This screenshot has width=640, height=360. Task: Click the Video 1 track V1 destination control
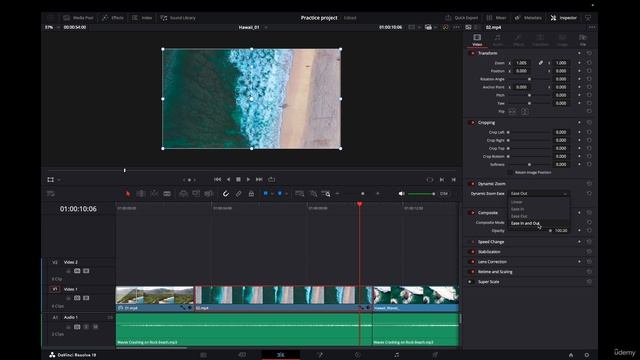[55, 289]
